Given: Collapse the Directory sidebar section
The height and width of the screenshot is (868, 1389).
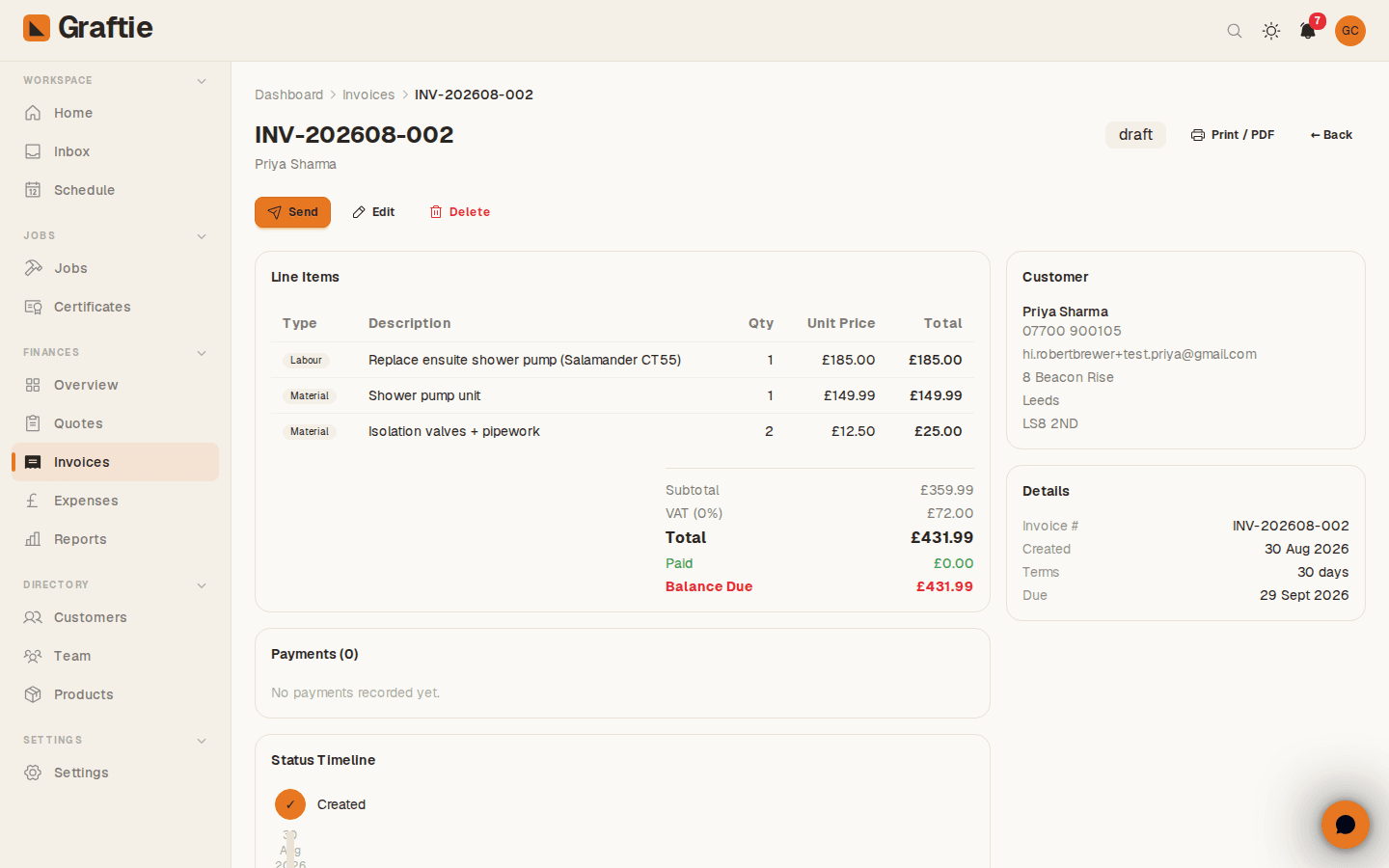Looking at the screenshot, I should click(x=202, y=585).
